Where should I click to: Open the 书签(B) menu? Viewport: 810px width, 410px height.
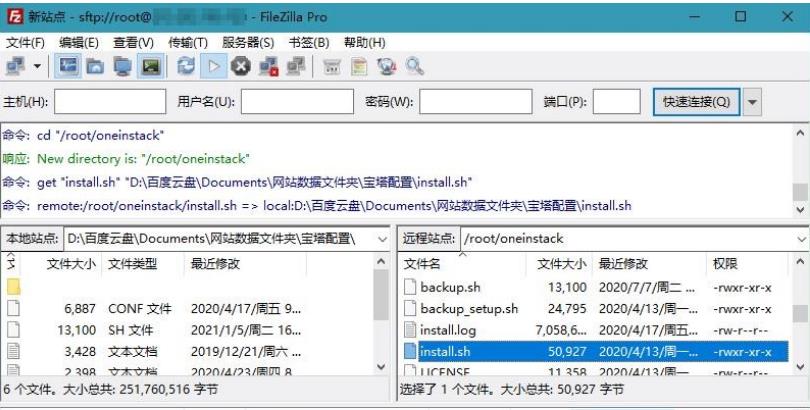click(x=309, y=43)
